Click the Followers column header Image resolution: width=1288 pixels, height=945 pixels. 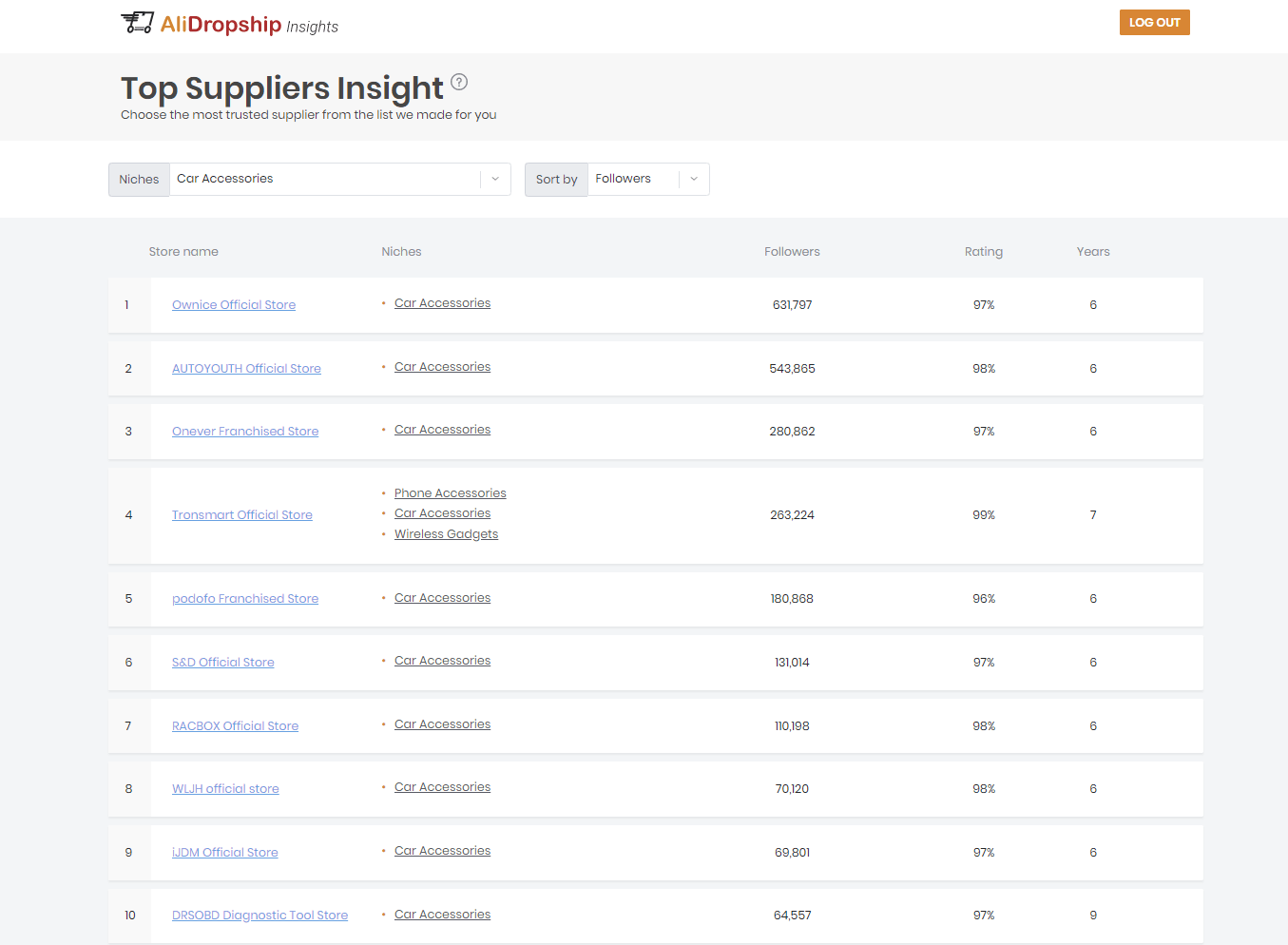[792, 251]
